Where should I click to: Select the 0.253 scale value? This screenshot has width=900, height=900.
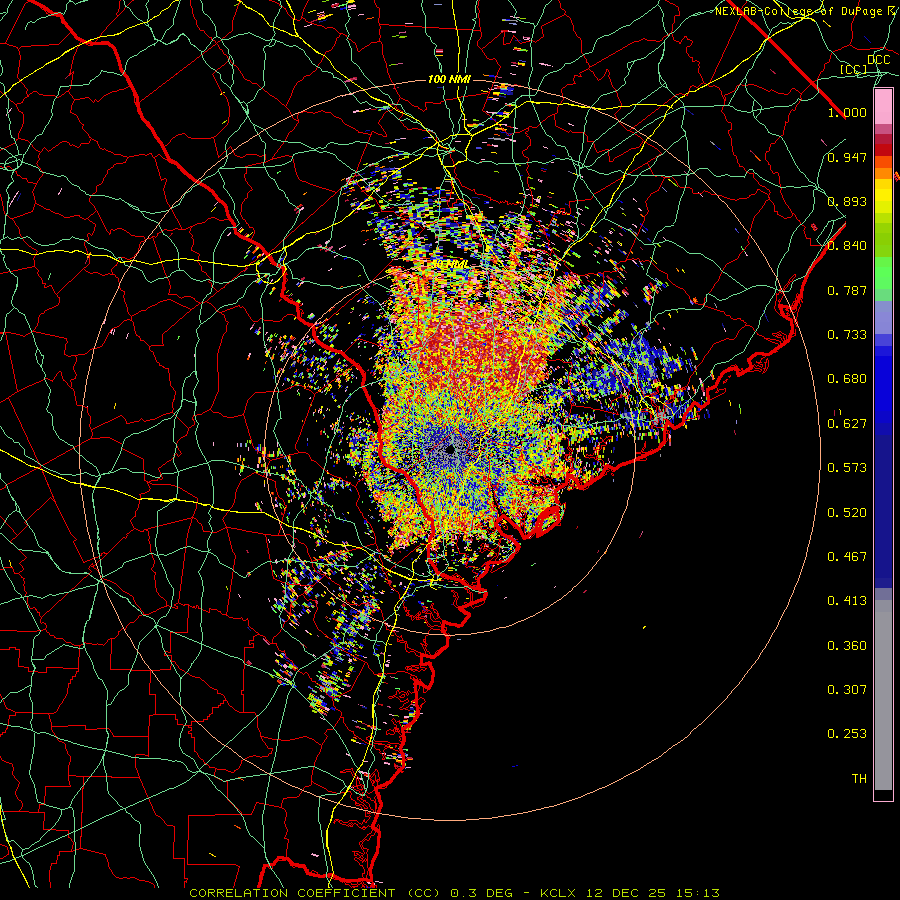coord(847,734)
